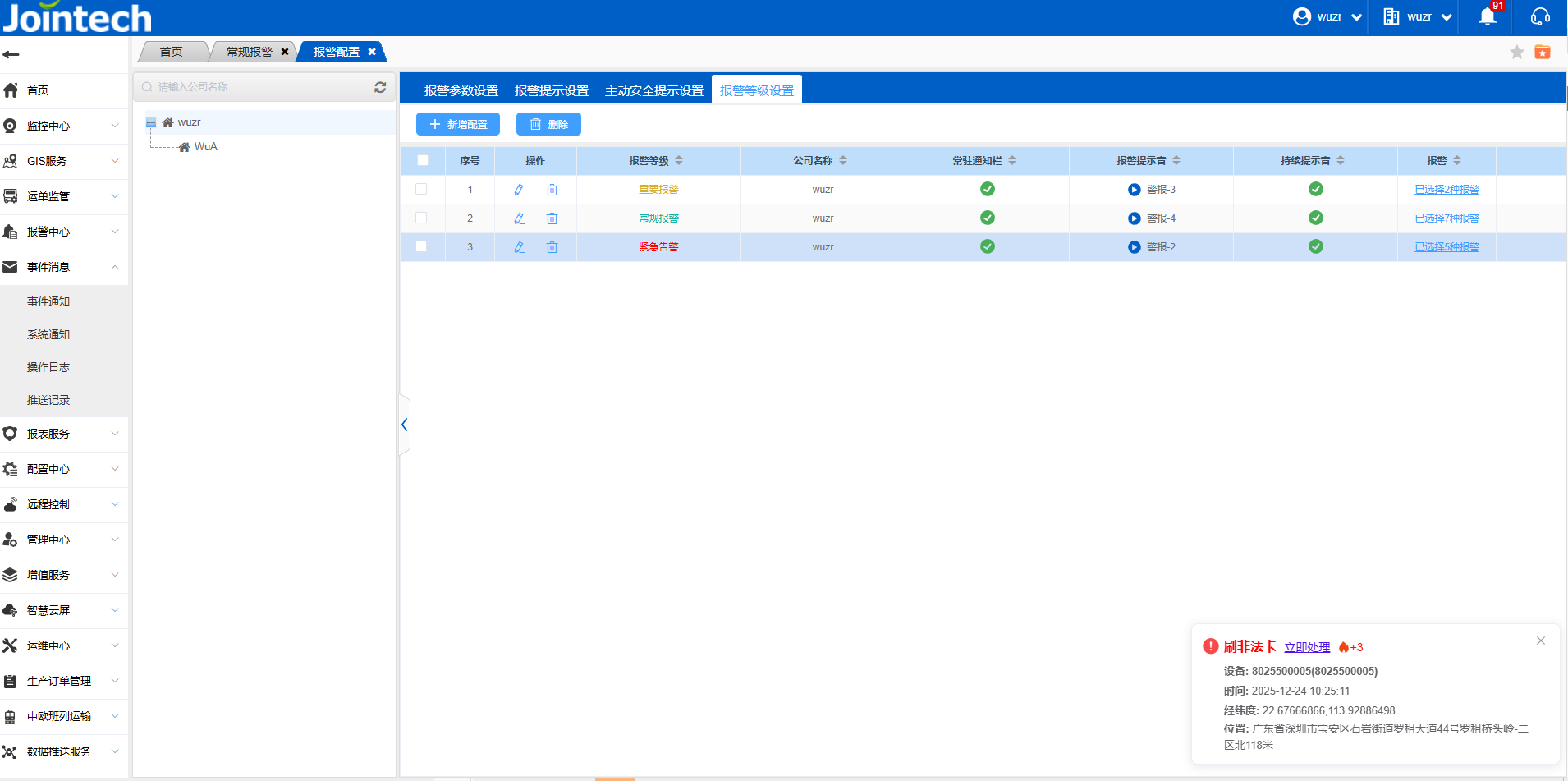Click back arrow above the sidebar
1568x781 pixels.
pos(11,55)
